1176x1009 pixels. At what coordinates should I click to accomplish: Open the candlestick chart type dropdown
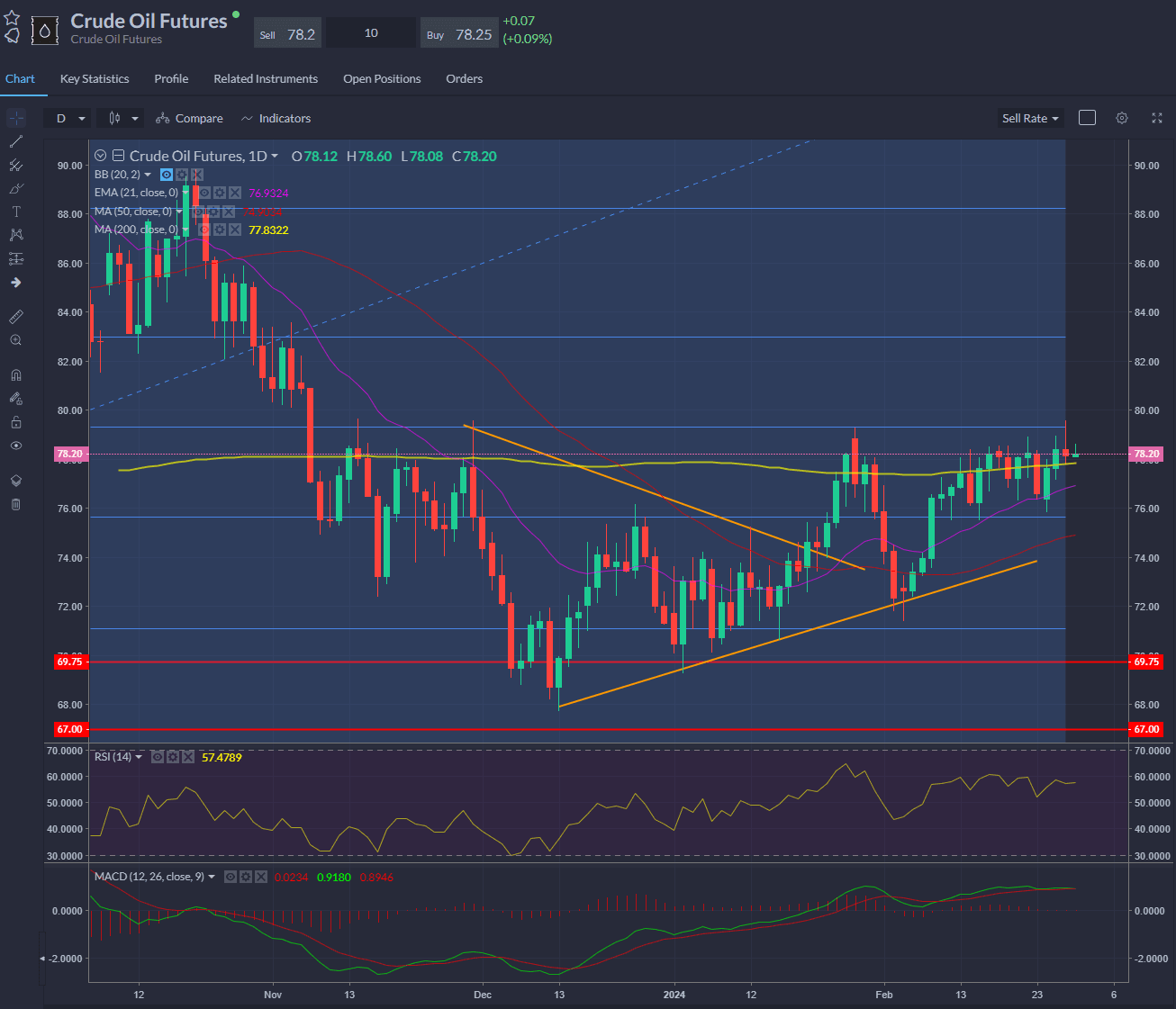coord(122,118)
